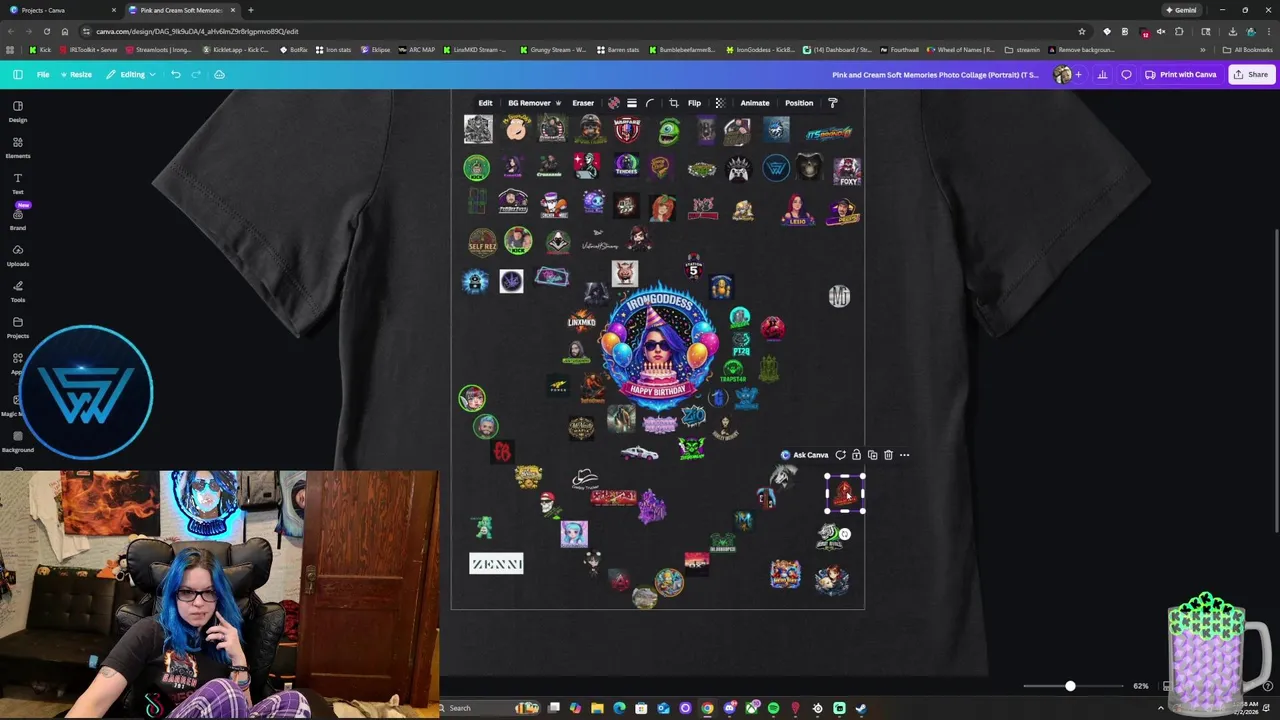Reload the page

46,31
